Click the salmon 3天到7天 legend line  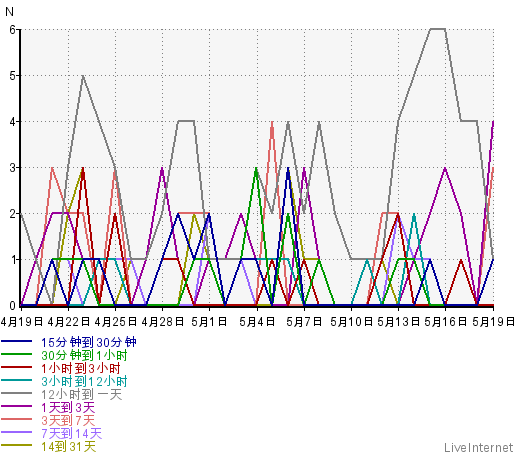coord(16,419)
